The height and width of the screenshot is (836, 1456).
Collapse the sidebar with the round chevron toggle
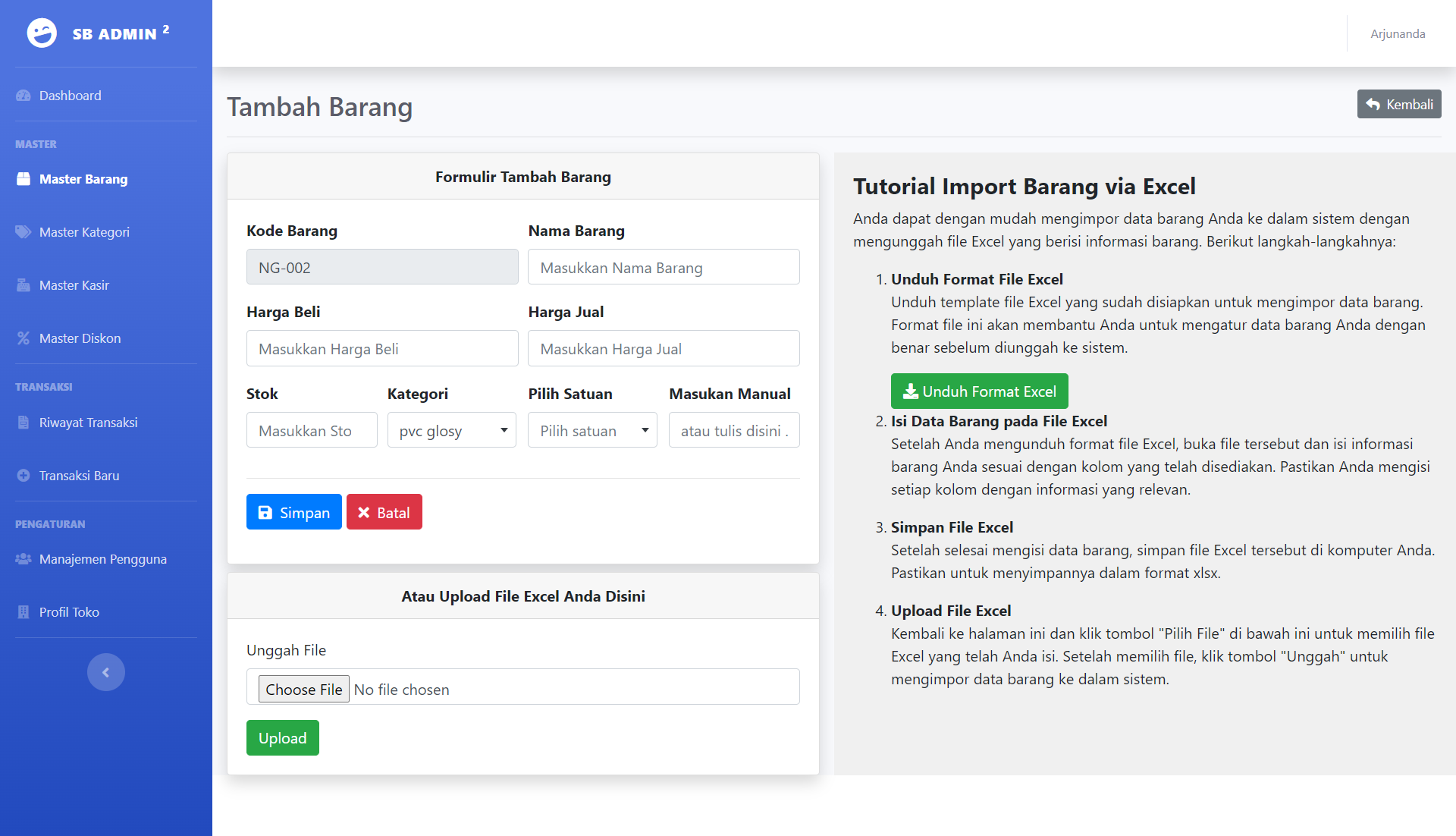(105, 672)
